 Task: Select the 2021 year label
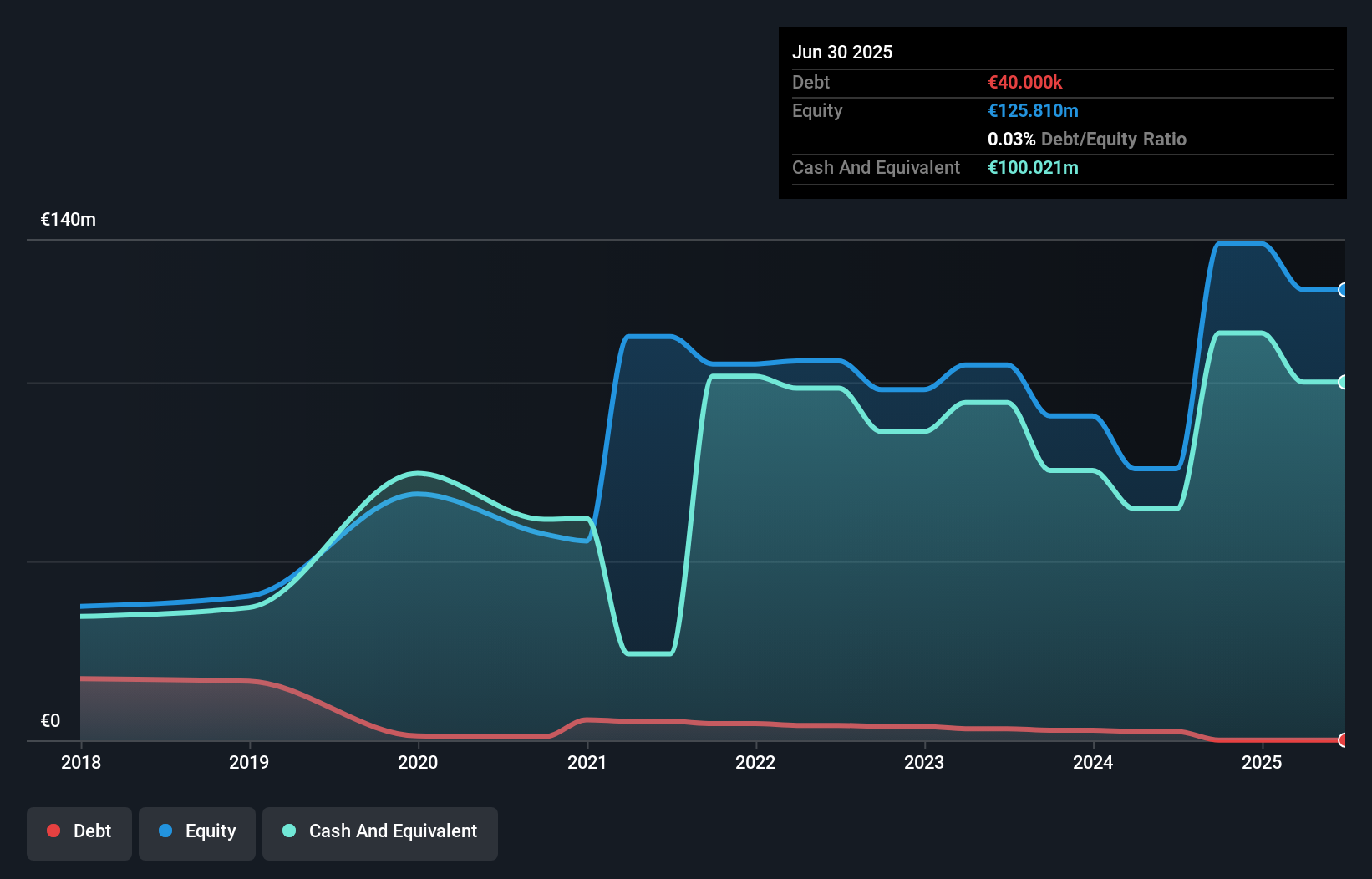[587, 763]
